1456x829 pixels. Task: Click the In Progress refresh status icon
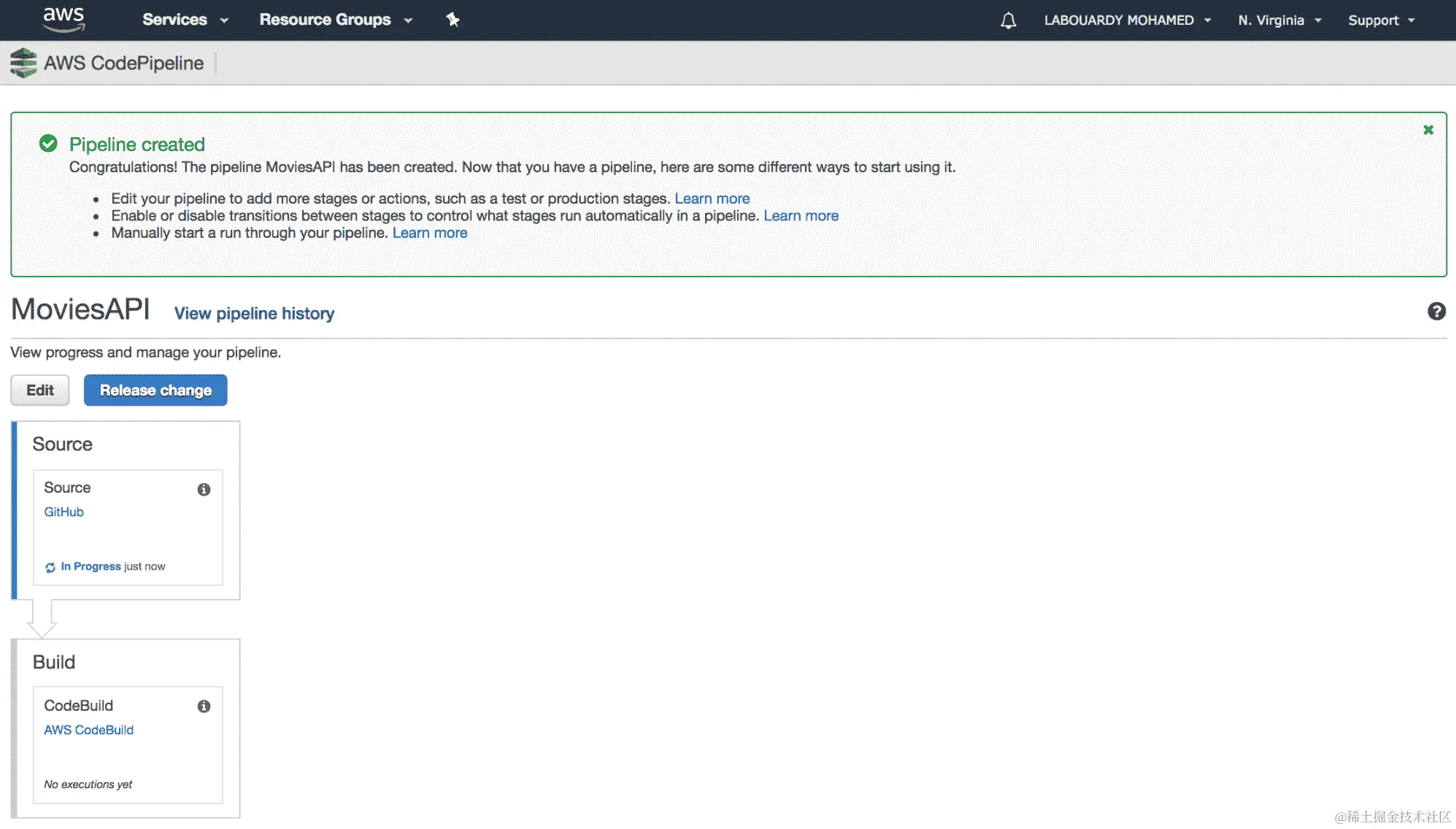(x=50, y=568)
